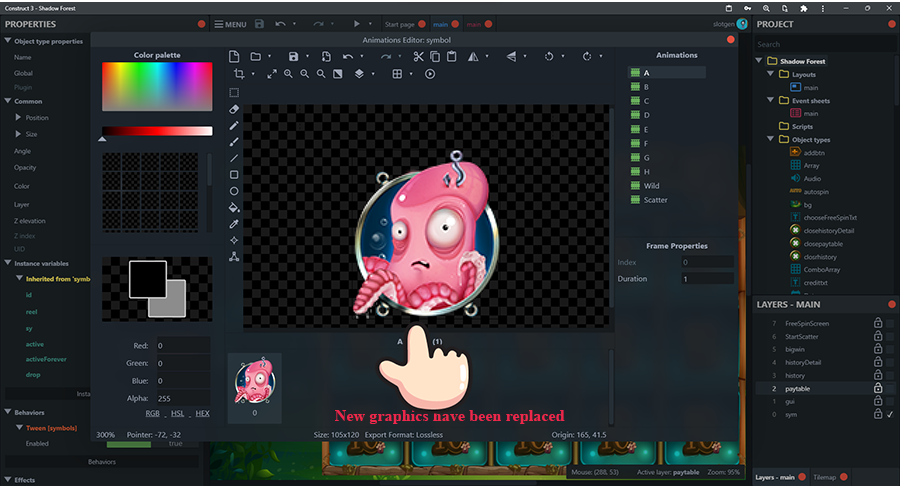Screen dimensions: 900x488
Task: Select the Pencil tool
Action: pos(234,125)
